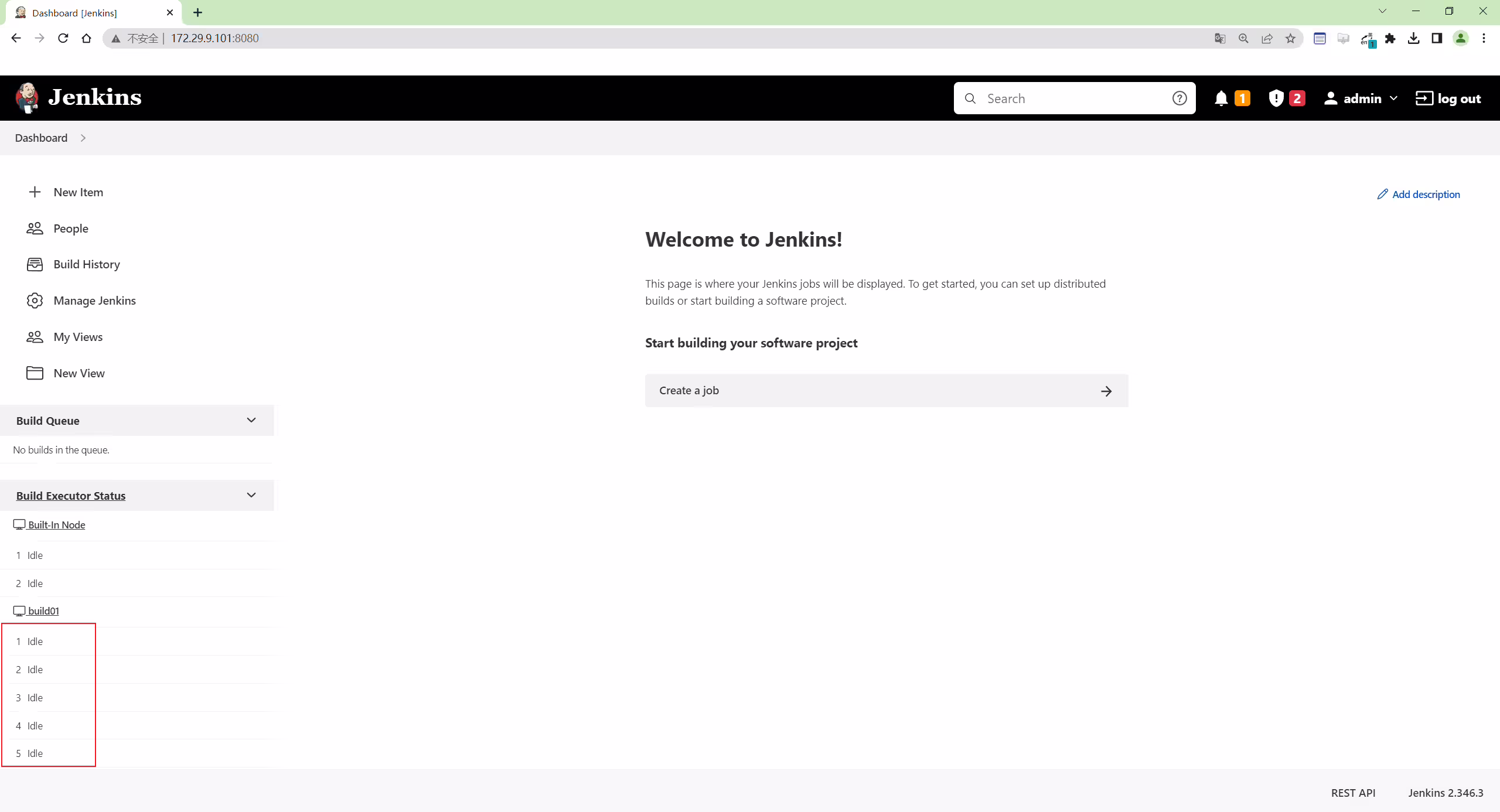Collapse the Build Queue section
This screenshot has width=1500, height=812.
pos(251,420)
